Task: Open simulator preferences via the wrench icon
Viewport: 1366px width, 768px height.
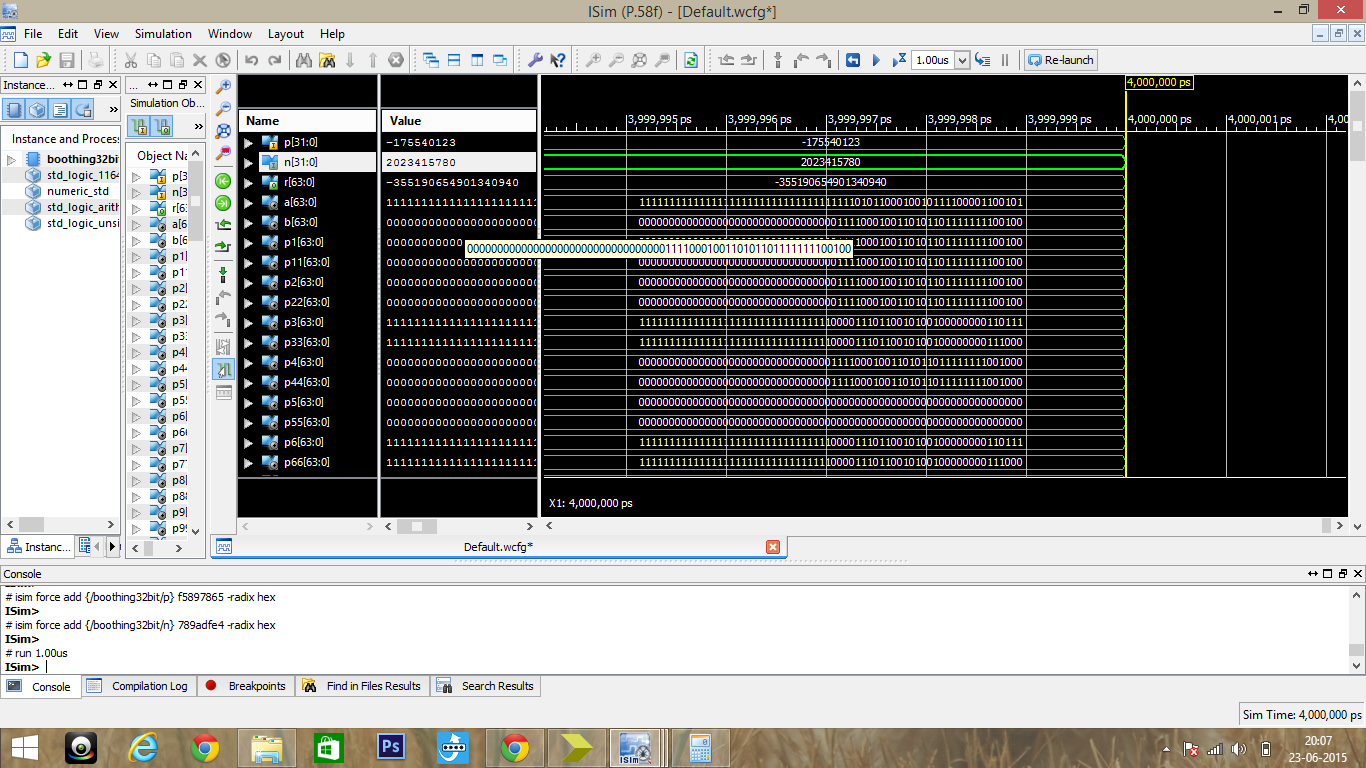Action: click(535, 60)
